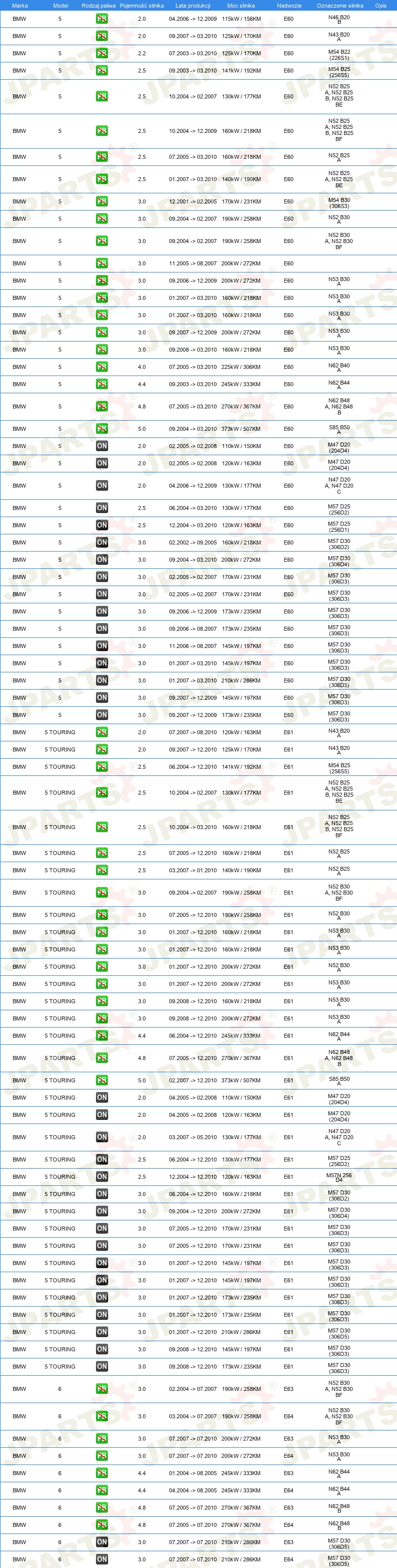Click the Moc silnika column header

pyautogui.click(x=241, y=6)
